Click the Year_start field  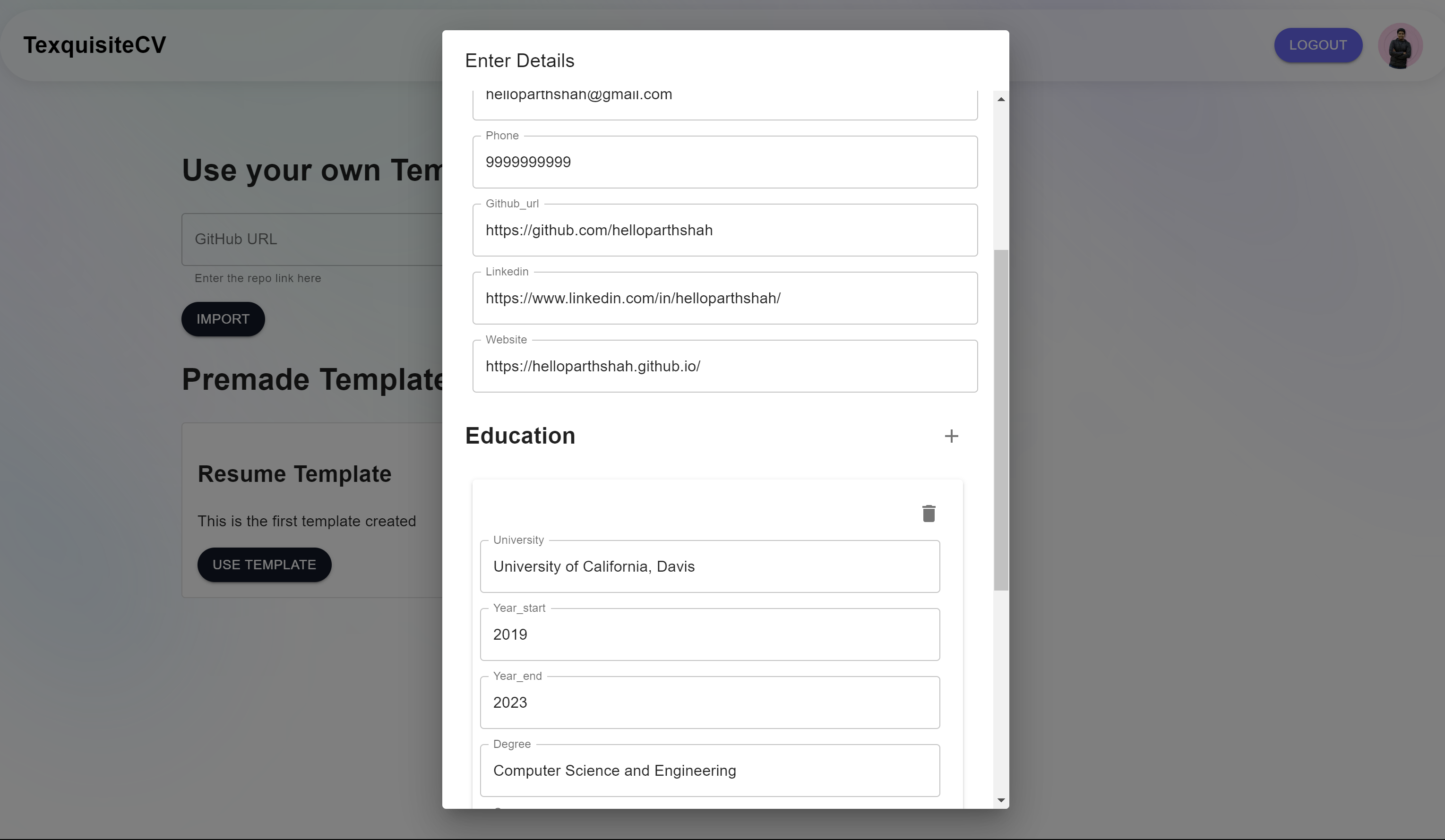tap(709, 635)
